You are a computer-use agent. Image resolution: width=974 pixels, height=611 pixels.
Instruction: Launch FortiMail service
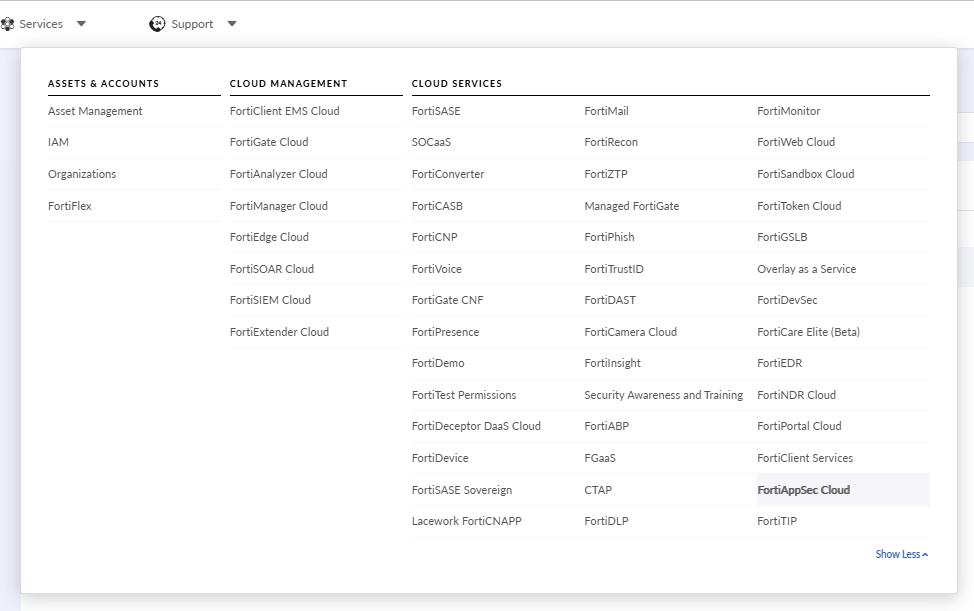[606, 111]
